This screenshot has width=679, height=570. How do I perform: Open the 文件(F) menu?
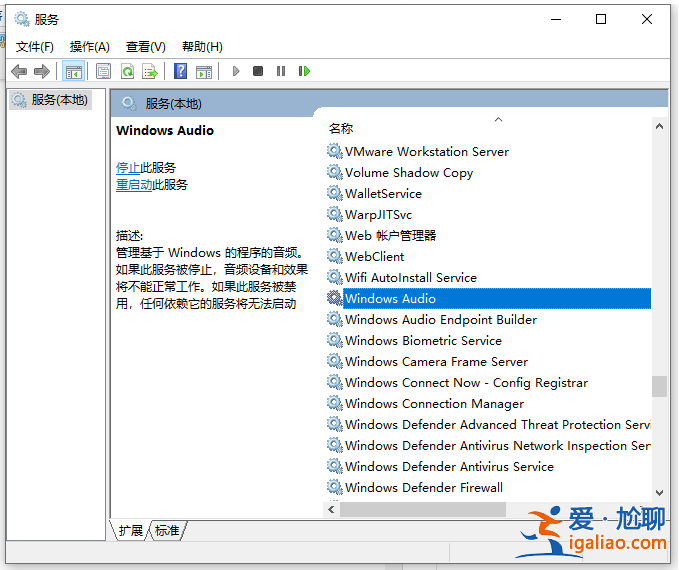(35, 46)
